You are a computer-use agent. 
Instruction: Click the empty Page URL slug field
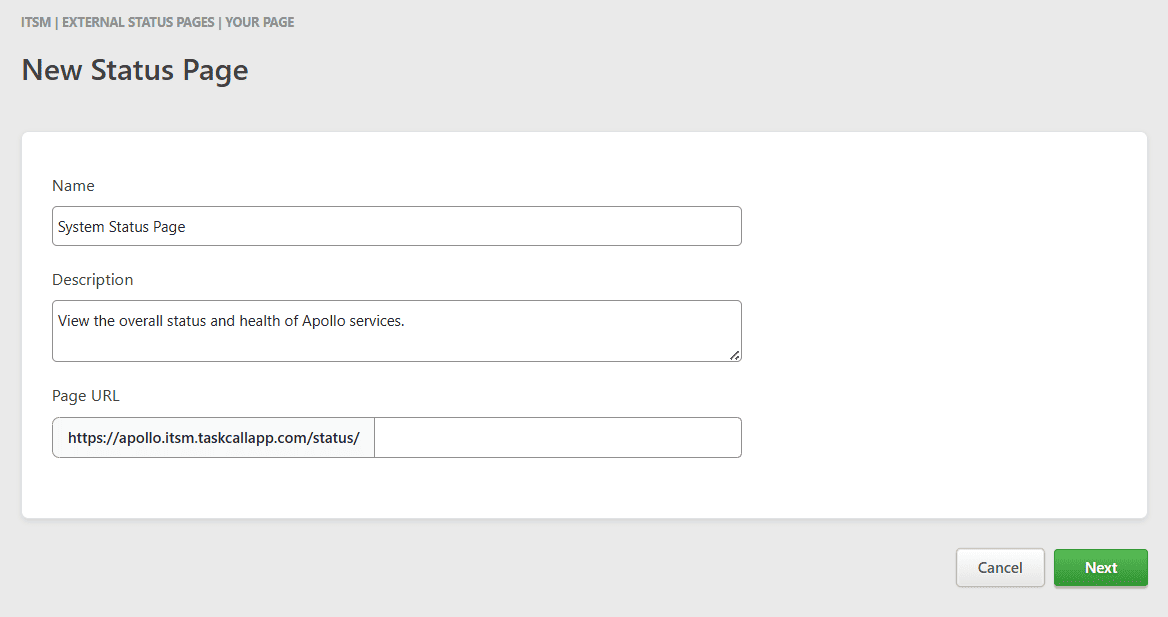[x=557, y=438]
